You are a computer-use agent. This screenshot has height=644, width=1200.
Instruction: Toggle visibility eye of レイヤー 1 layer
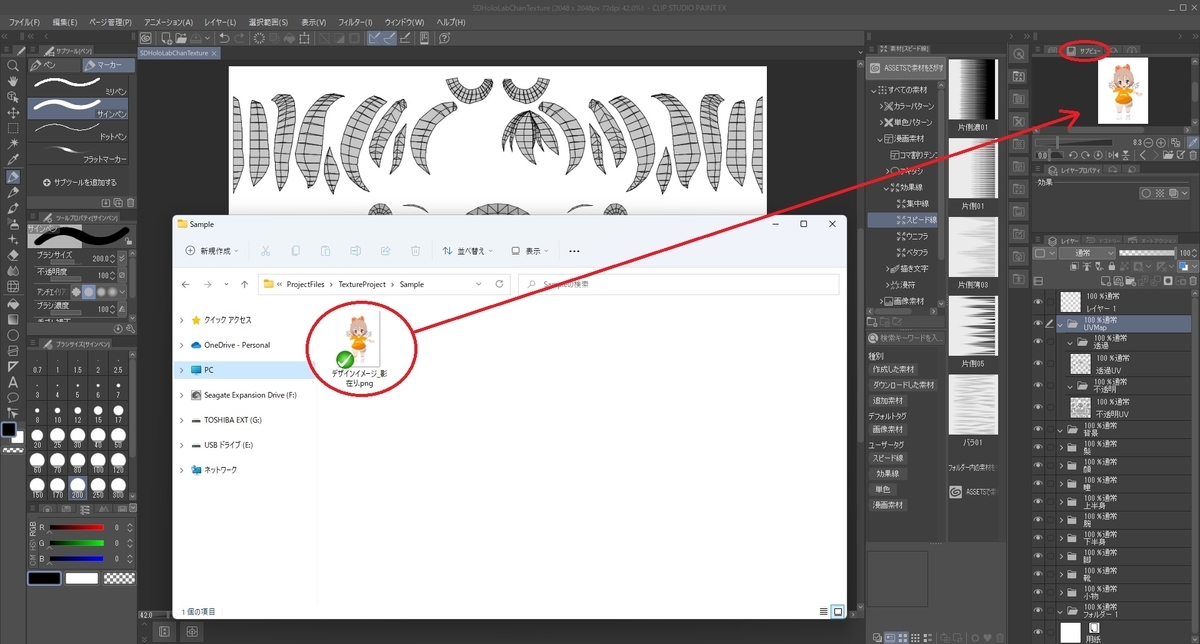pyautogui.click(x=1037, y=303)
